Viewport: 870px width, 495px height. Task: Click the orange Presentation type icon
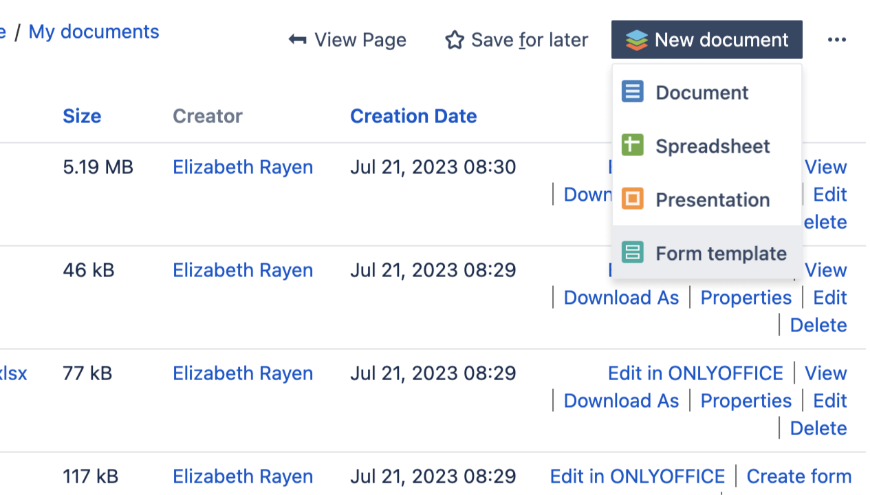(x=632, y=200)
